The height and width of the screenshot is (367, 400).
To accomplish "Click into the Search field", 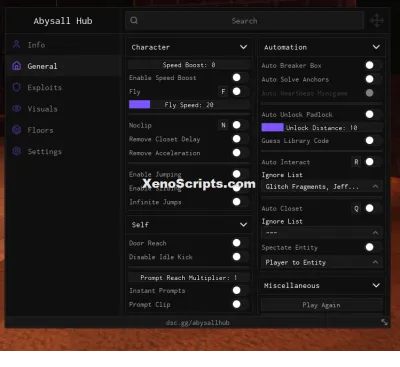I will (x=244, y=21).
